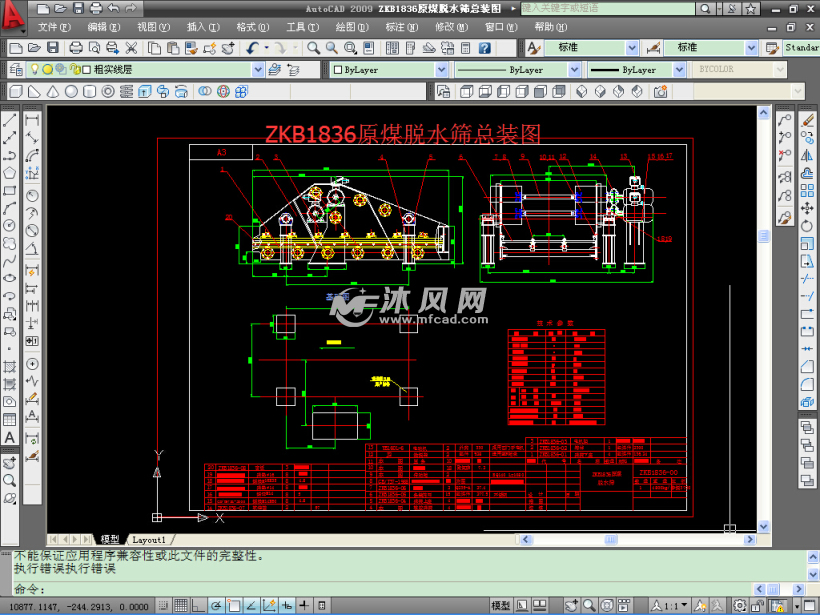This screenshot has height=615, width=820.
Task: Expand the ByLayer color dropdown
Action: click(440, 69)
